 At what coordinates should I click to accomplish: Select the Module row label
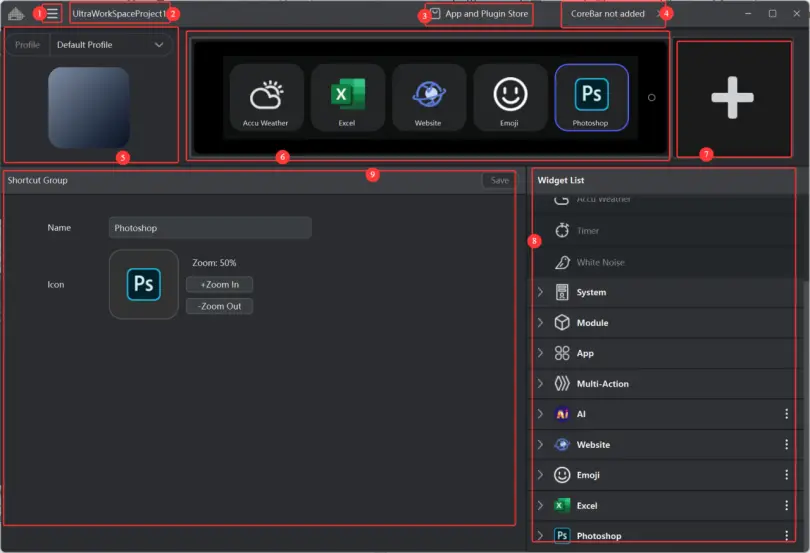point(592,323)
